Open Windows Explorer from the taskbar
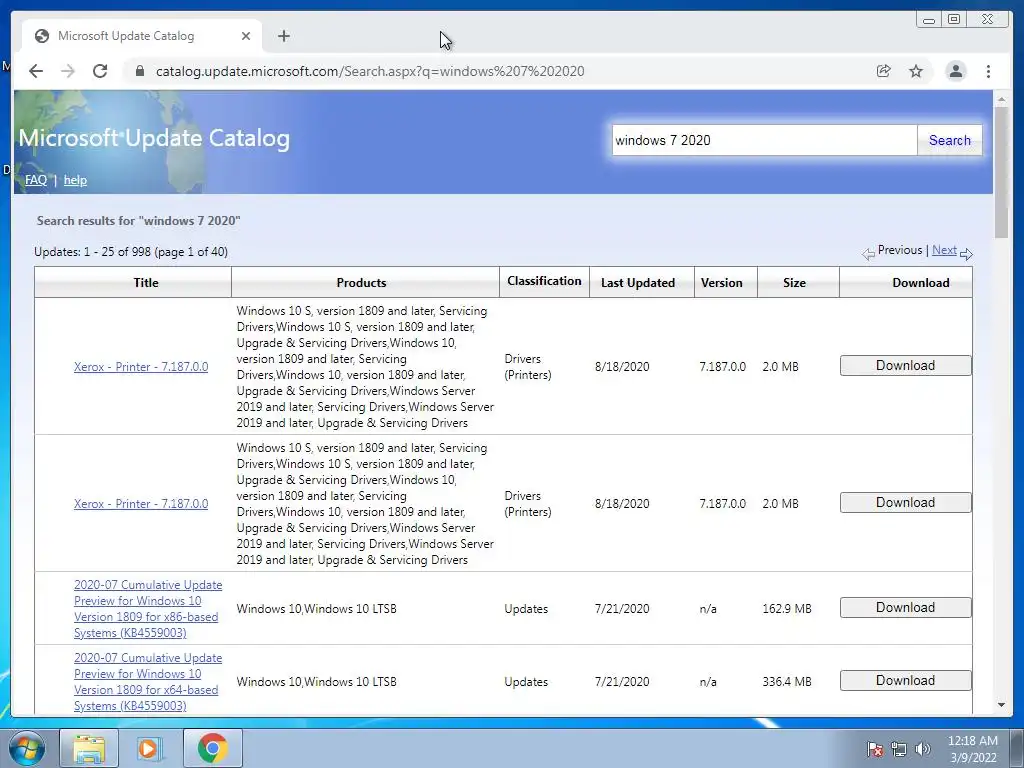 coord(89,748)
